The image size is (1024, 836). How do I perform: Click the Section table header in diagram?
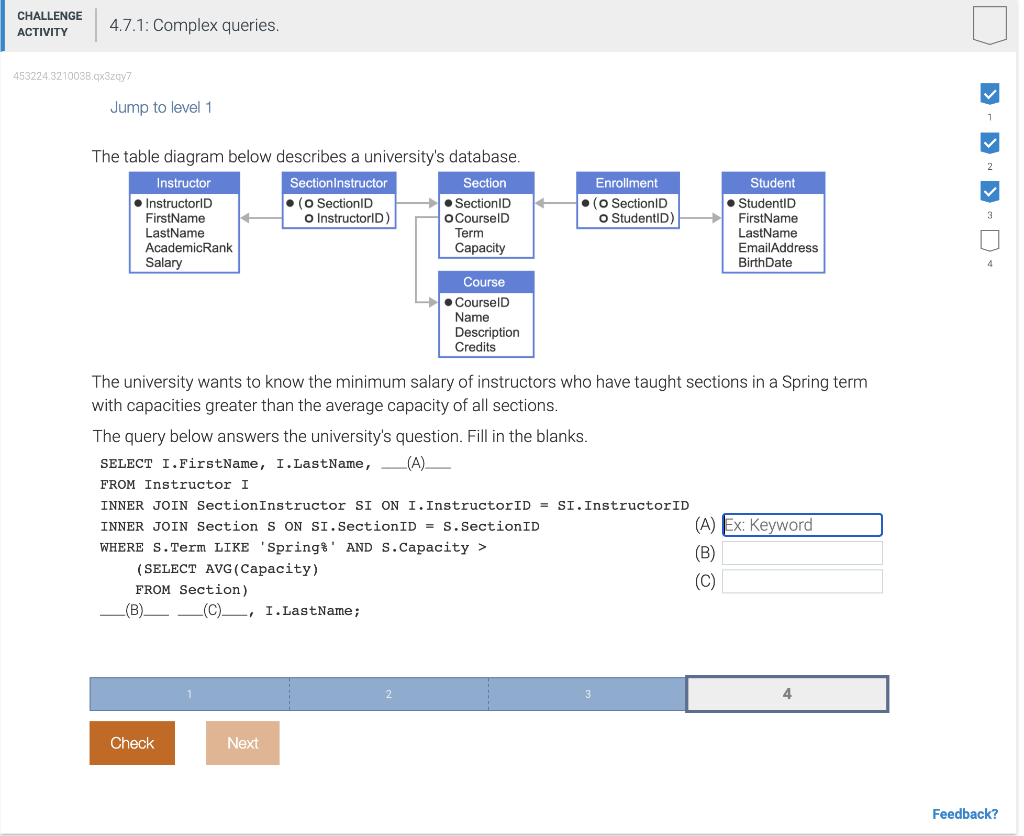(x=485, y=183)
